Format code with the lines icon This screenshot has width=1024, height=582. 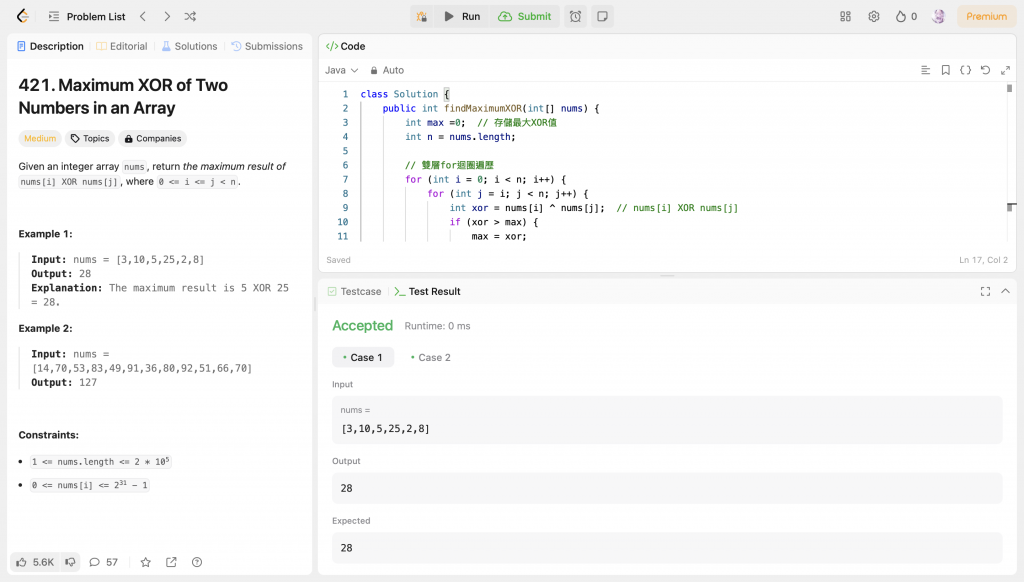(925, 70)
